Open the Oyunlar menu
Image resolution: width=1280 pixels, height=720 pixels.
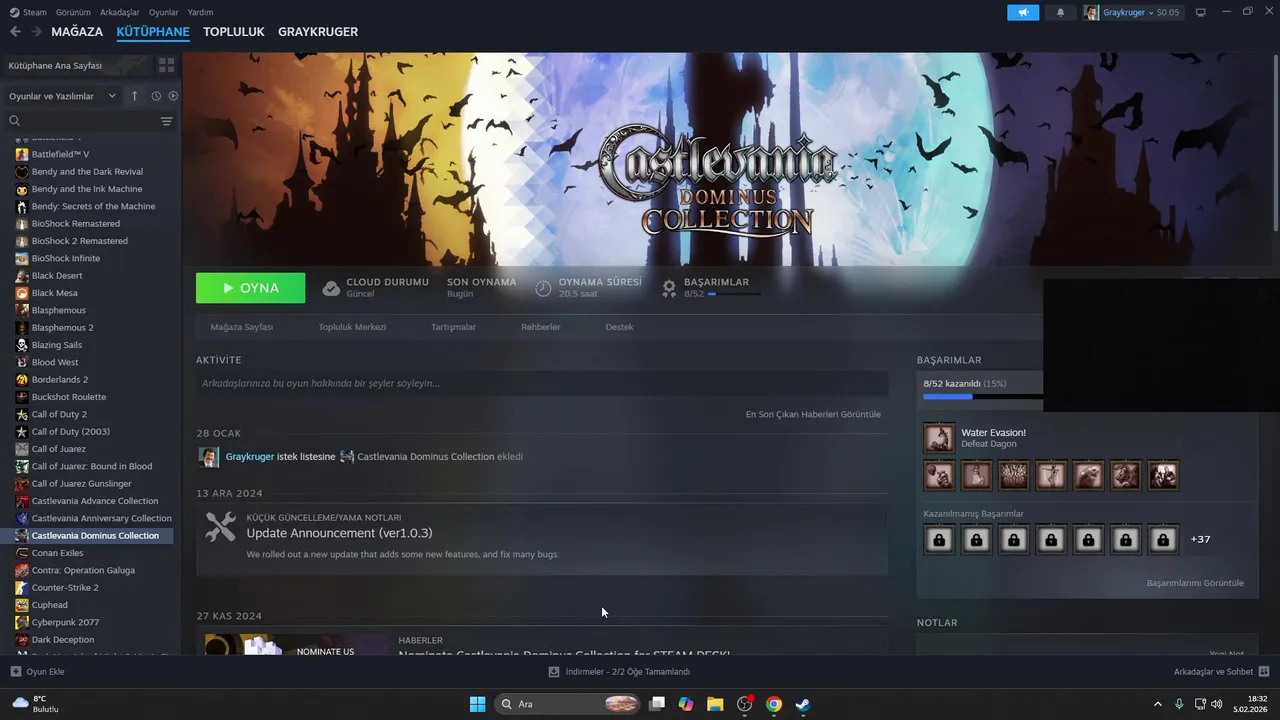(x=164, y=12)
